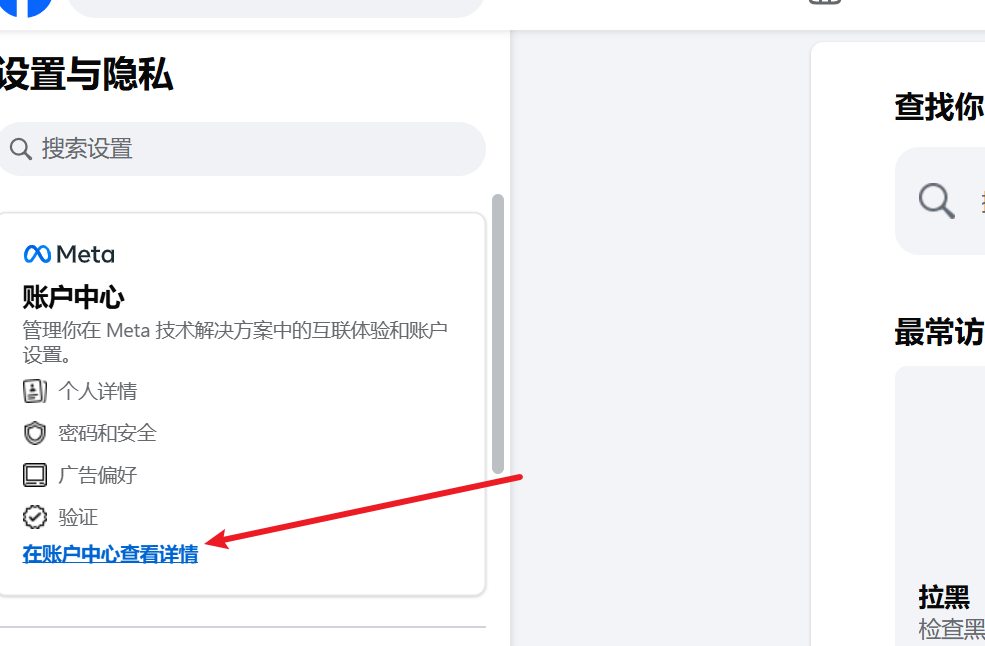Image resolution: width=985 pixels, height=646 pixels.
Task: Click the 验证 checkmark badge icon
Action: 35,517
